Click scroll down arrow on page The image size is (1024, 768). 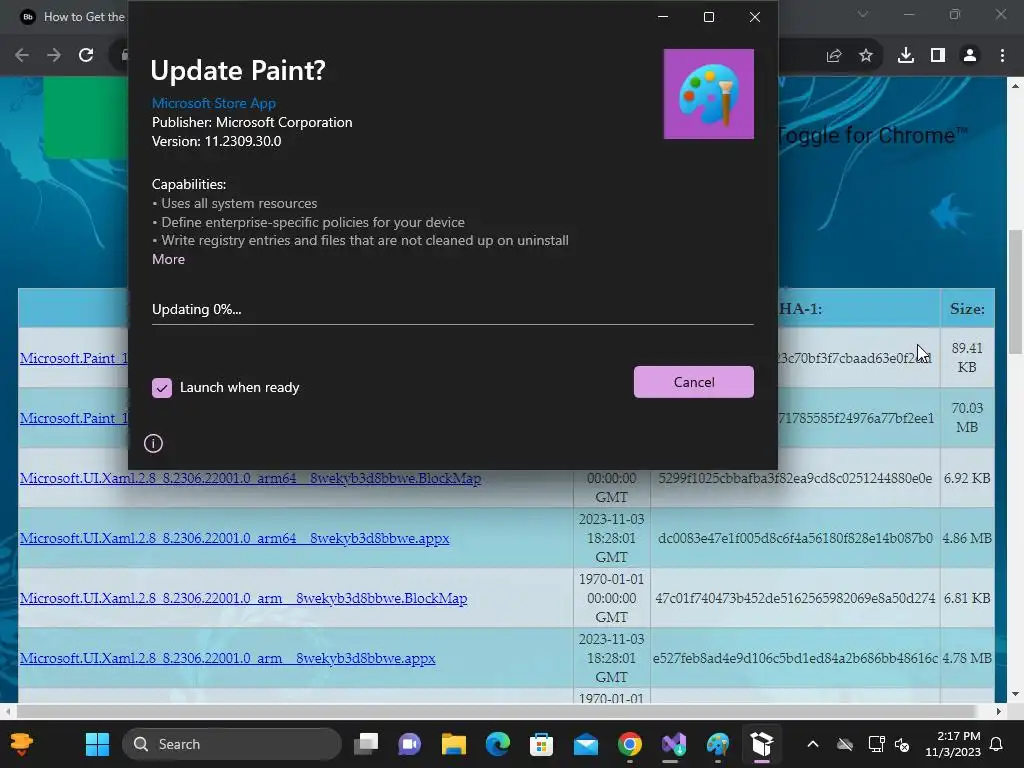tap(1016, 694)
